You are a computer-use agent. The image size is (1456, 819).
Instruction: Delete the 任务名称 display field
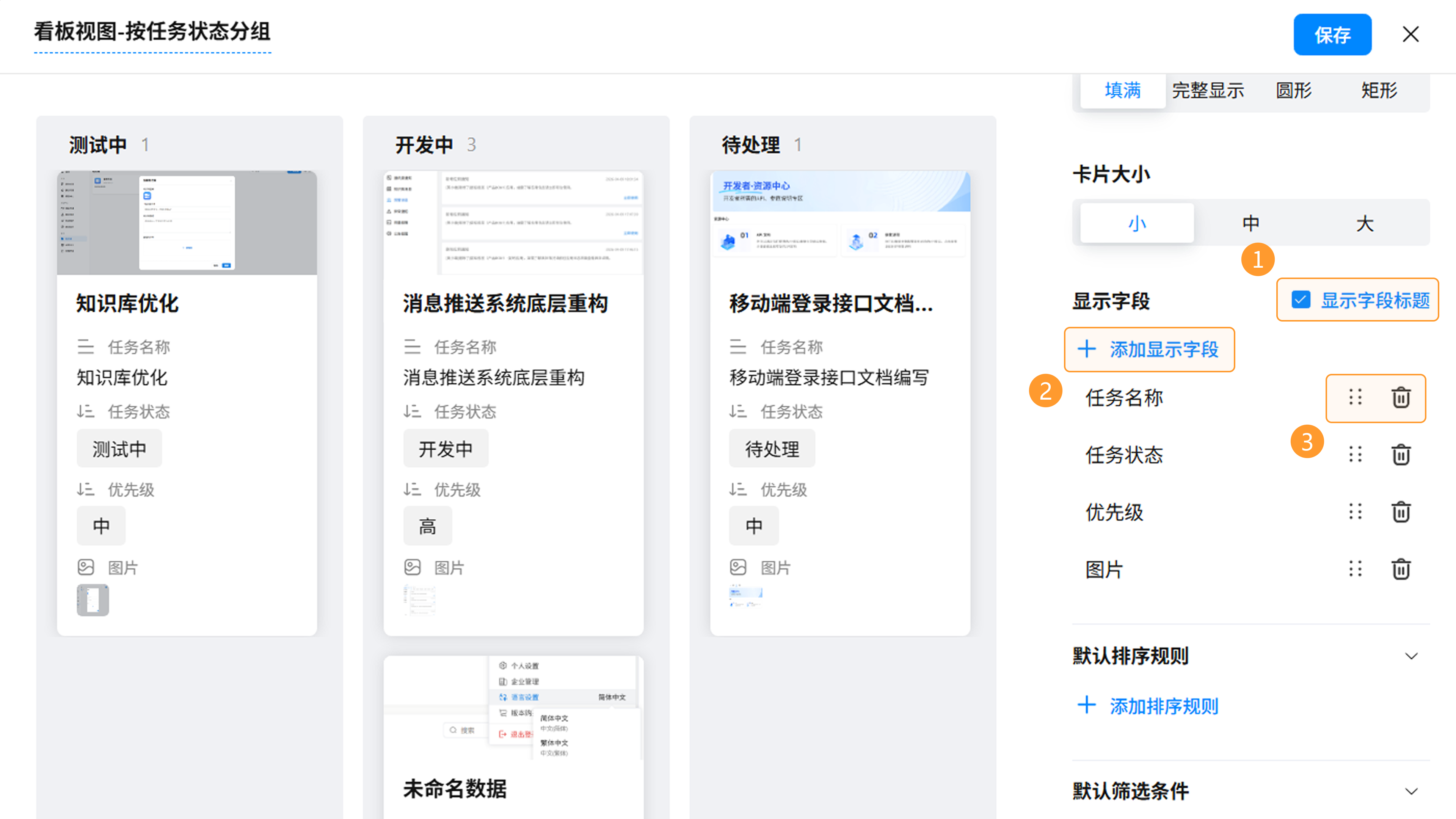(x=1401, y=397)
